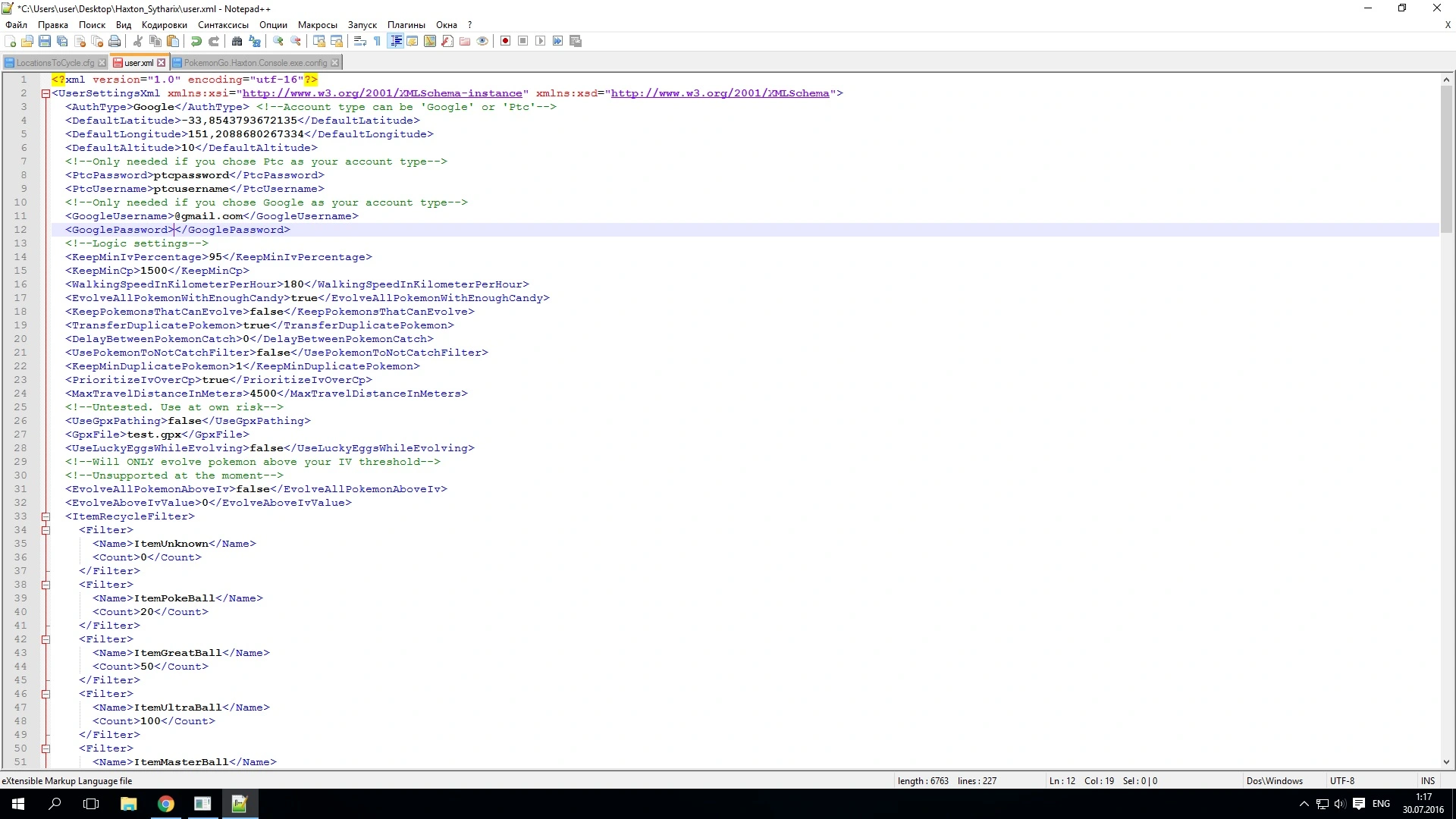The width and height of the screenshot is (1456, 819).
Task: Click the Copy toolbar icon
Action: pyautogui.click(x=155, y=41)
